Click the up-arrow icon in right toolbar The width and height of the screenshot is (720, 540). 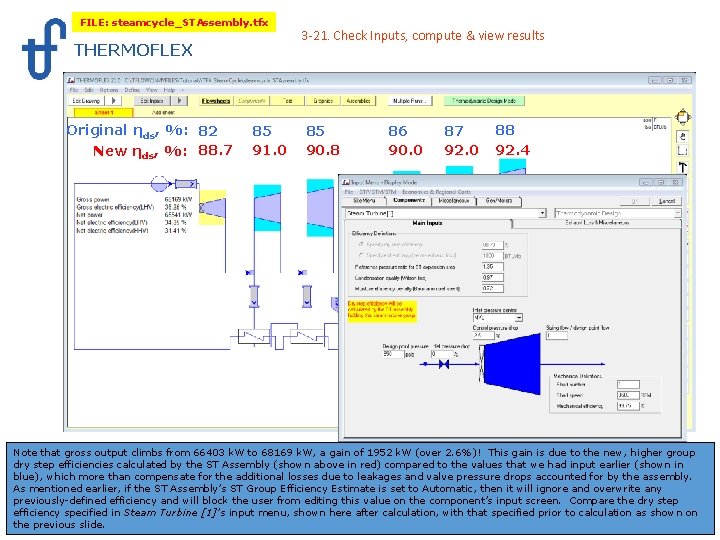683,168
